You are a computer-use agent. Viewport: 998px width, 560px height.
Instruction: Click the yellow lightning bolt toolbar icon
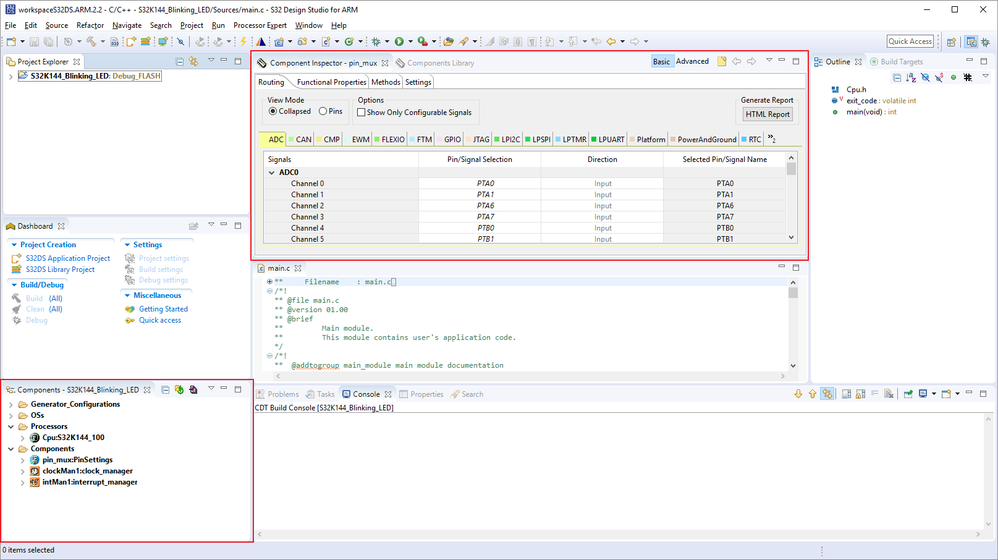click(x=243, y=42)
